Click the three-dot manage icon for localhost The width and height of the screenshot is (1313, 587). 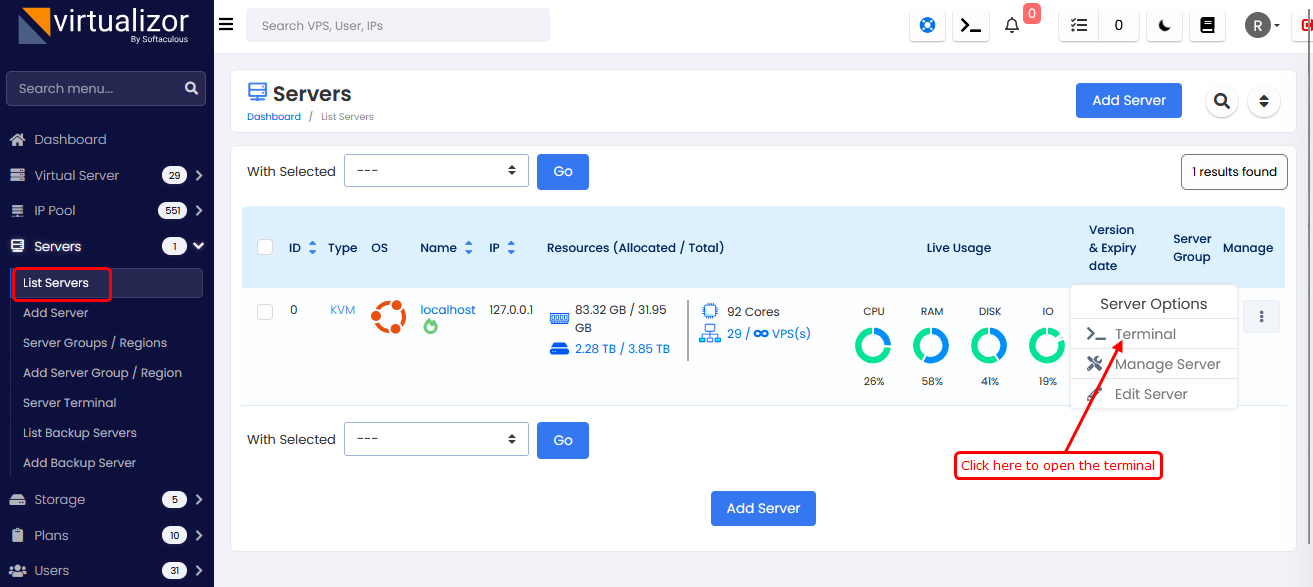[x=1261, y=317]
